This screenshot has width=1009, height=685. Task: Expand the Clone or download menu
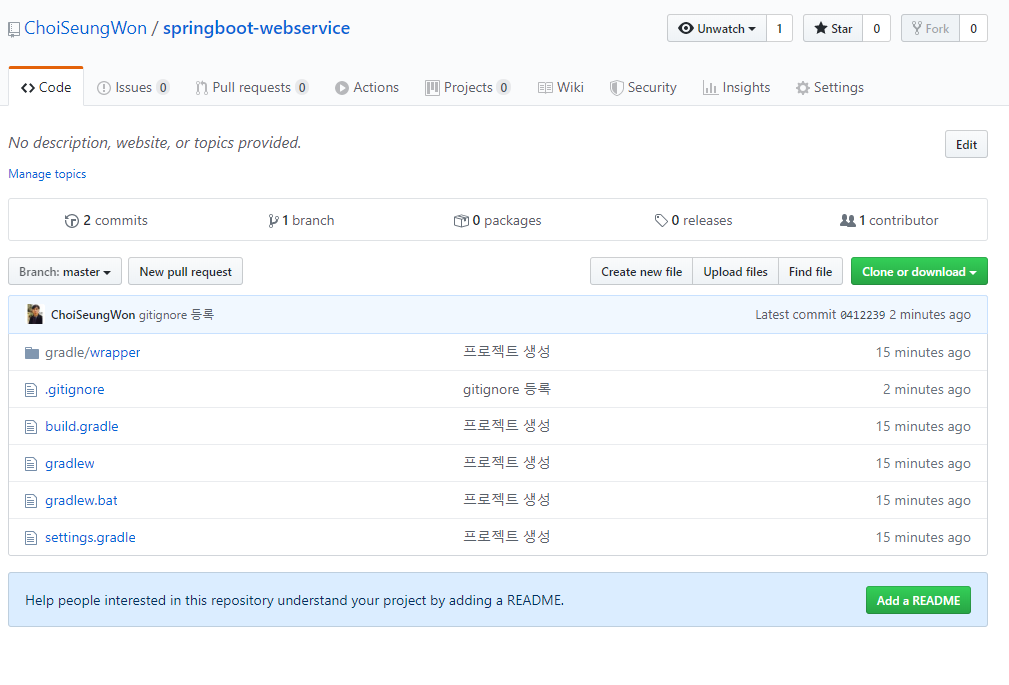pyautogui.click(x=919, y=272)
